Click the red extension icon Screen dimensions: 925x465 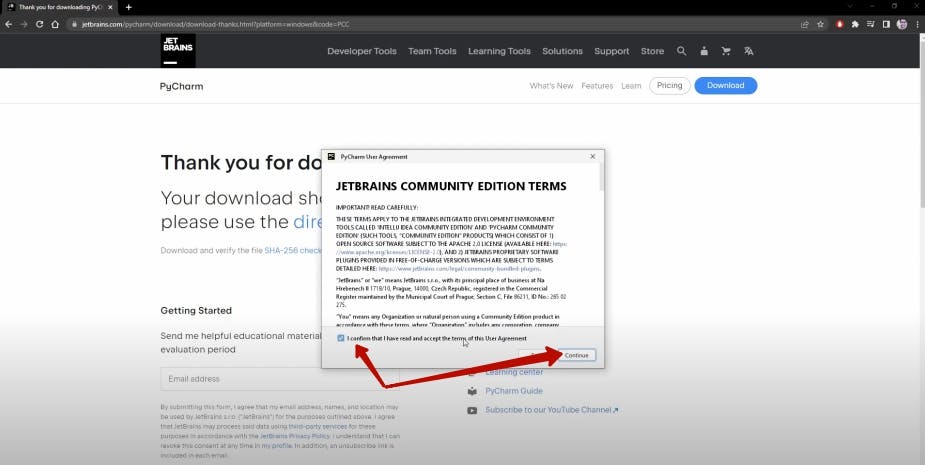(x=839, y=24)
